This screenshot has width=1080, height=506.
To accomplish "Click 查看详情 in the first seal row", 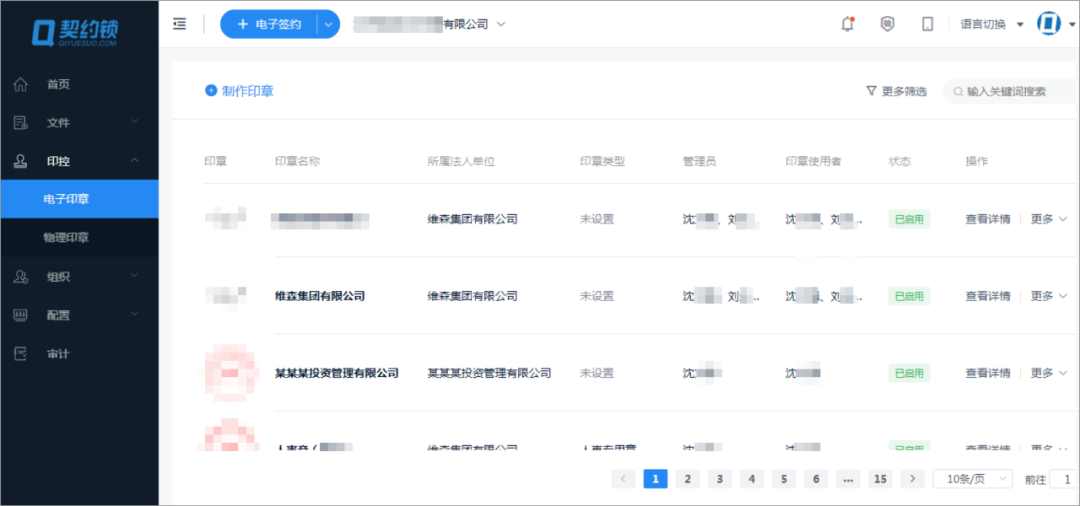I will coord(988,219).
